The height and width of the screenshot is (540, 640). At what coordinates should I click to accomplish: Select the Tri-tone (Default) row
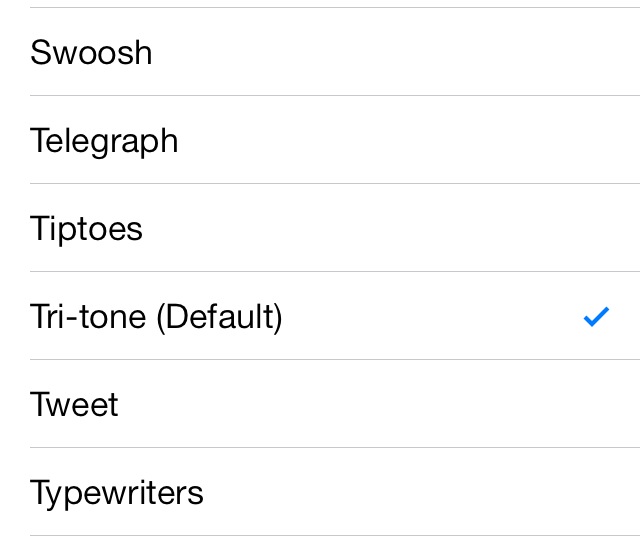(x=320, y=316)
